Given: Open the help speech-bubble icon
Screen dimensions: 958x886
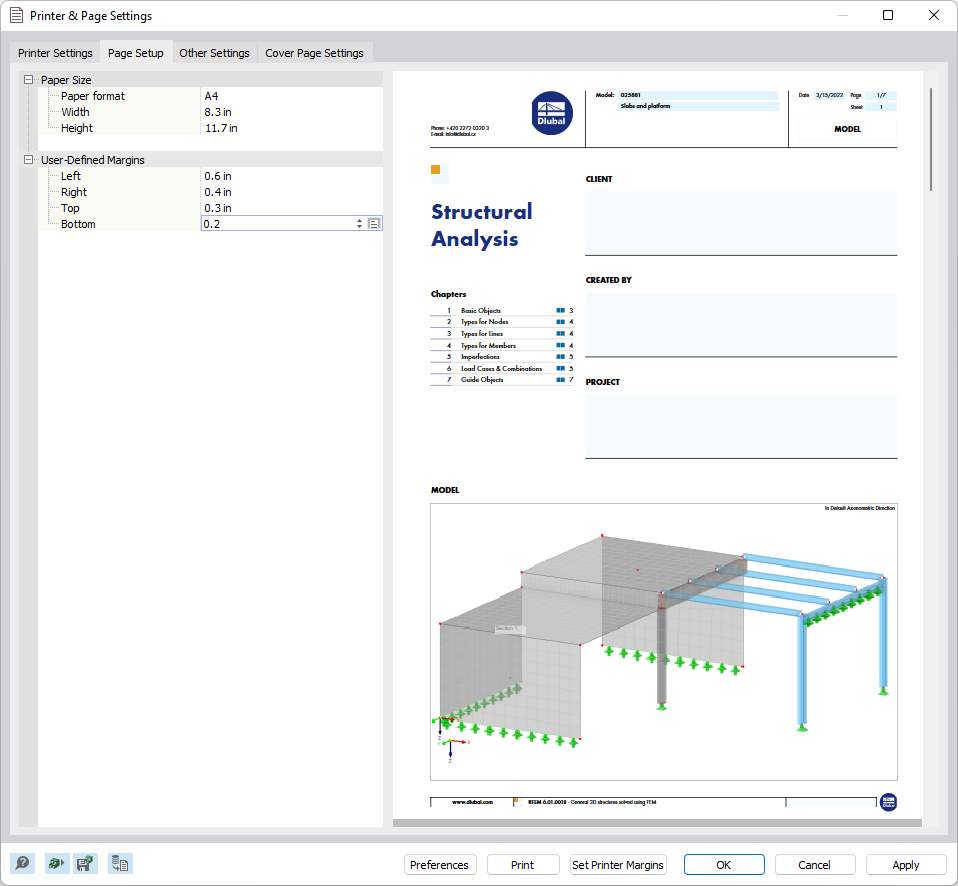Looking at the screenshot, I should (23, 863).
